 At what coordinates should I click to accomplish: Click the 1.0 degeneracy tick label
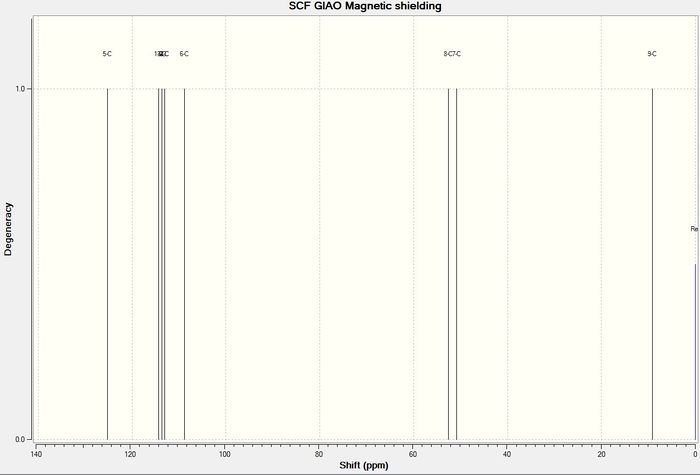[x=20, y=89]
